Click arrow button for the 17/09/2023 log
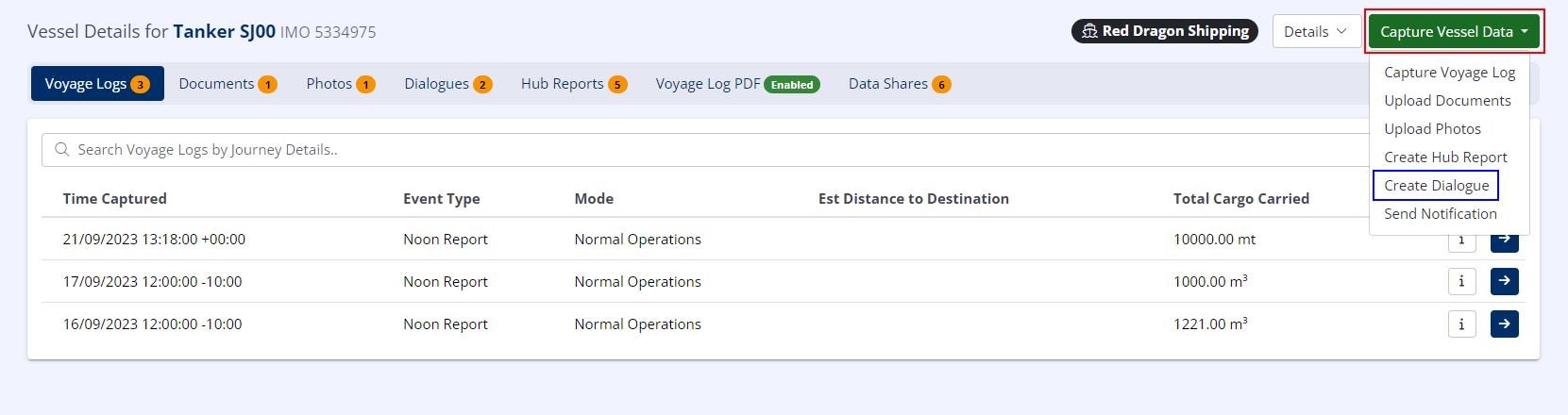The width and height of the screenshot is (1568, 415). [x=1504, y=281]
